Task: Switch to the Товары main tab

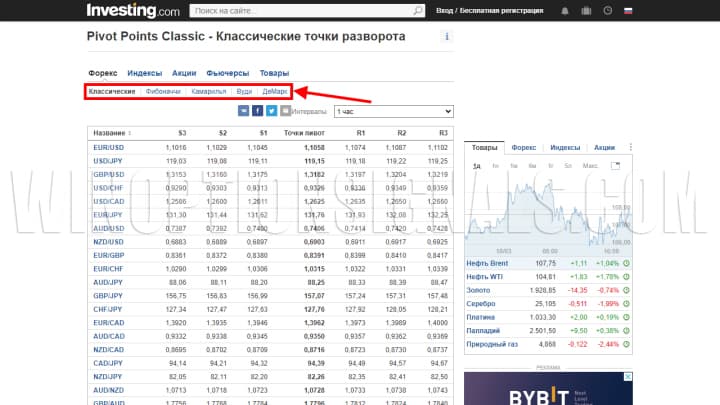Action: [x=274, y=73]
